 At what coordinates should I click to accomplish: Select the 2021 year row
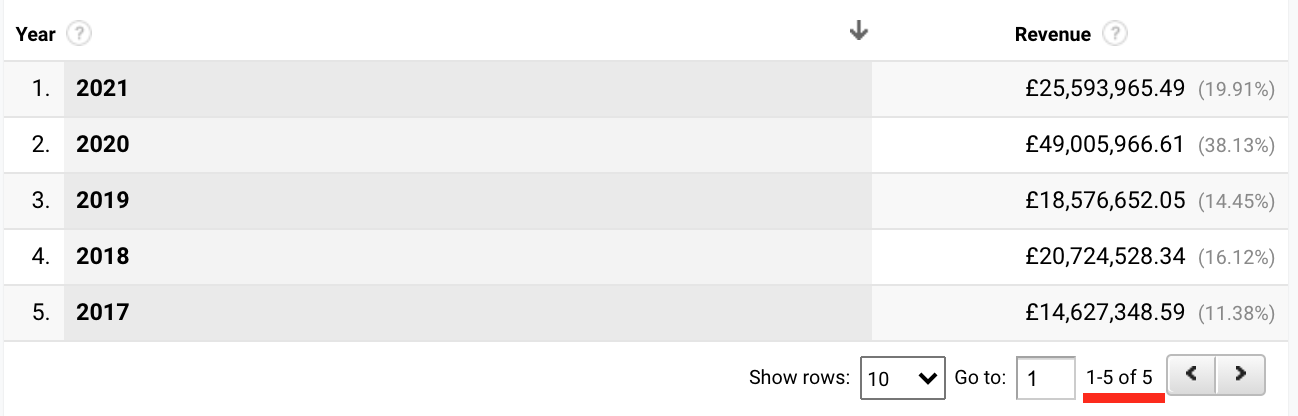(649, 89)
